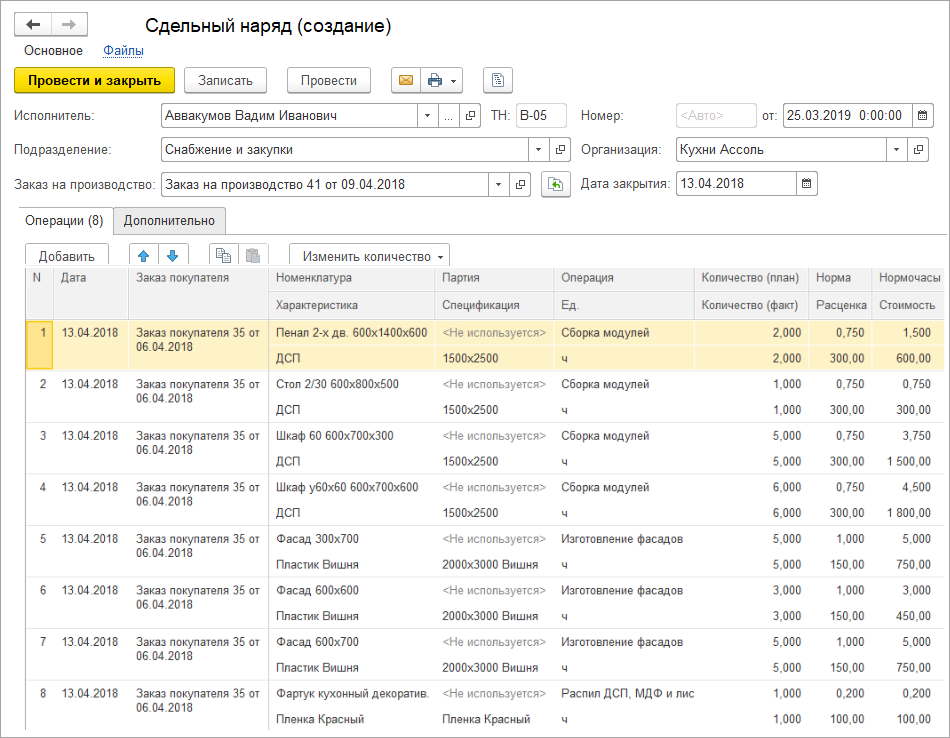Click the forward navigation arrow
This screenshot has width=950, height=738.
pos(69,25)
